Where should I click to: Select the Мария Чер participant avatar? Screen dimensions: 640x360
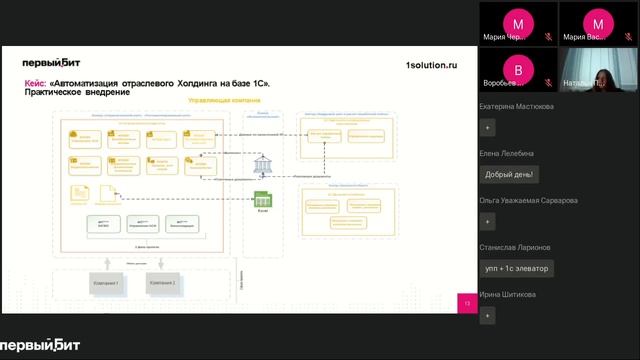[x=518, y=24]
